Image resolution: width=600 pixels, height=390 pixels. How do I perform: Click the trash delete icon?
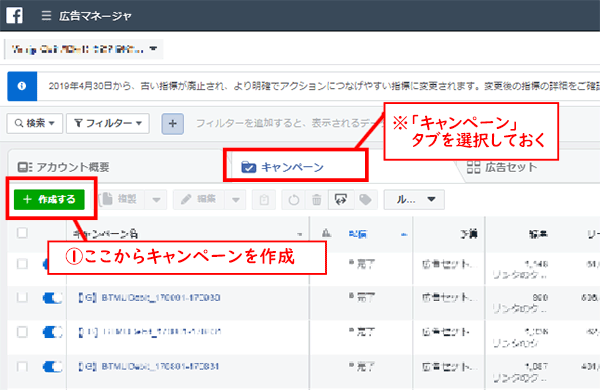(x=316, y=200)
